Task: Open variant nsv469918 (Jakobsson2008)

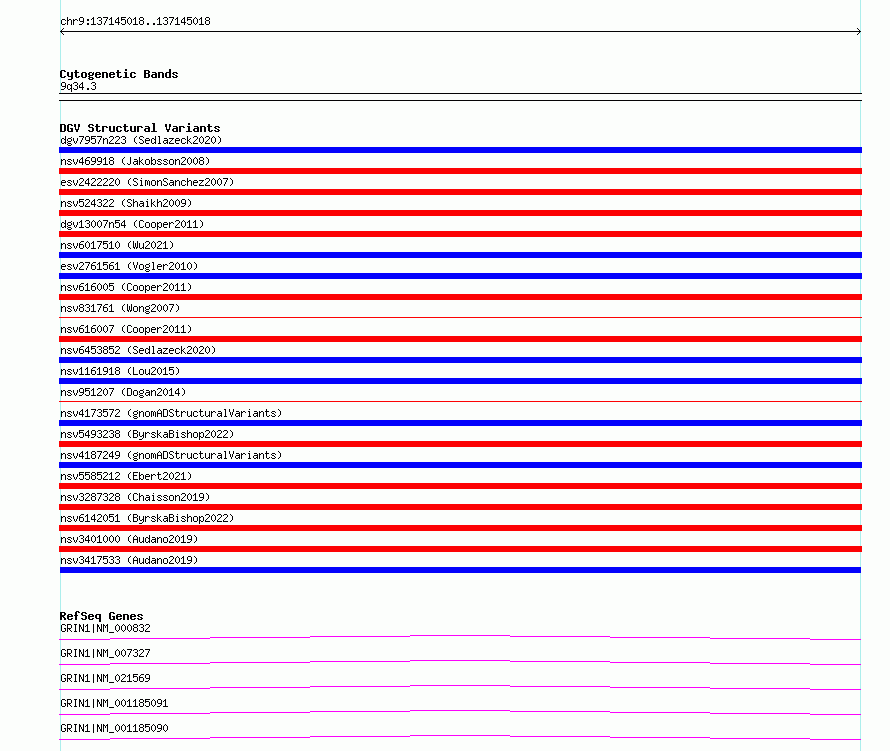Action: point(135,161)
